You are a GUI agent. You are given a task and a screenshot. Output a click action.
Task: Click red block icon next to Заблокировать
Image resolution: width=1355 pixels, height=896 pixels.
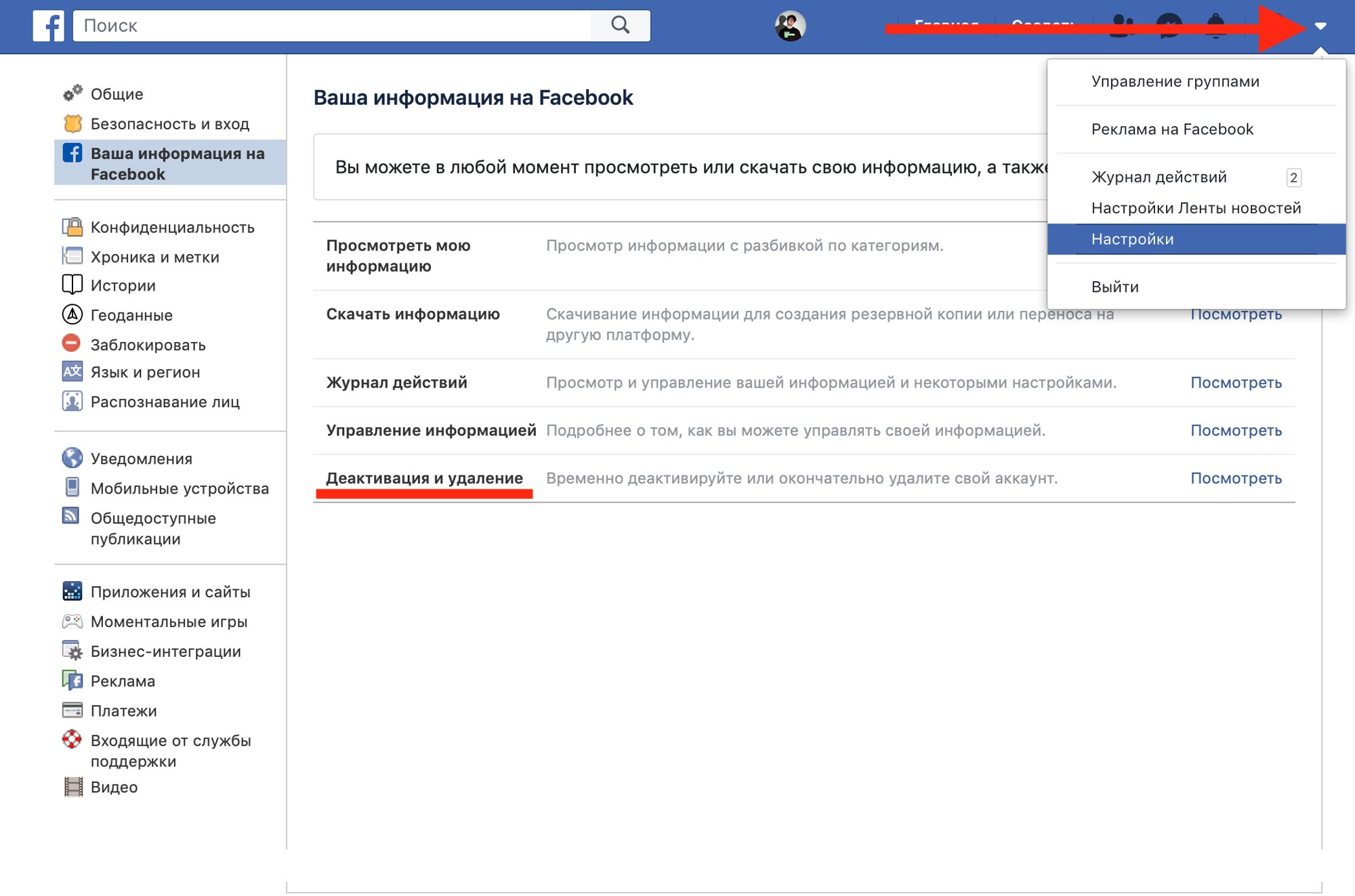(x=72, y=343)
